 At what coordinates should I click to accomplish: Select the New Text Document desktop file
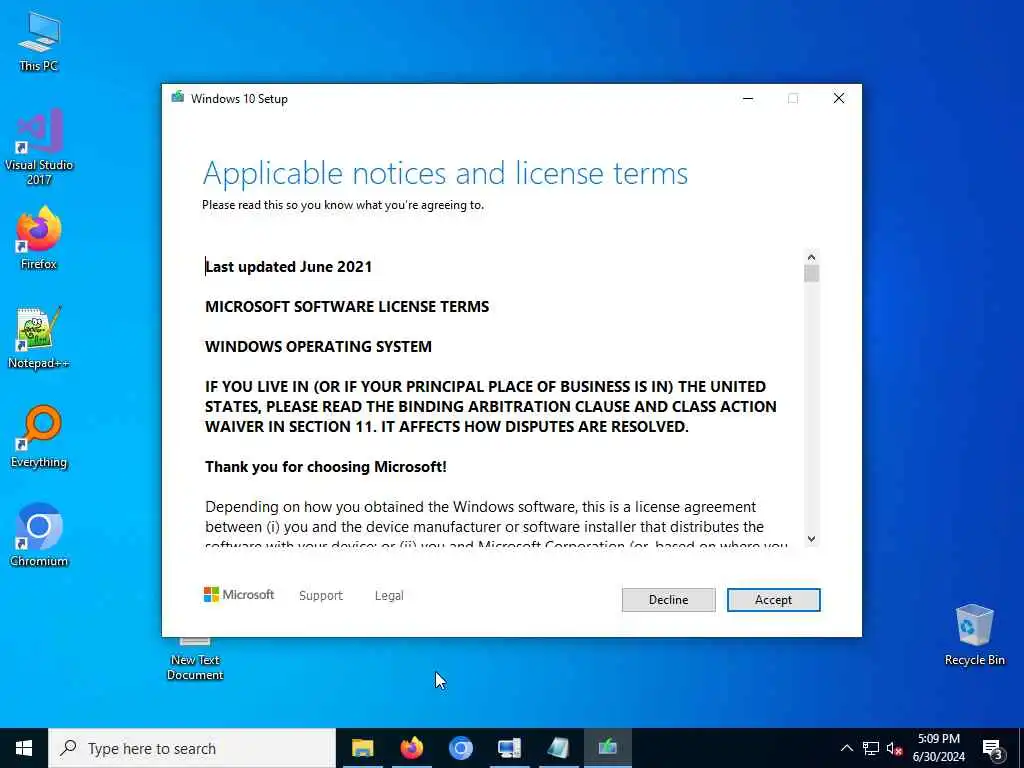pos(195,660)
